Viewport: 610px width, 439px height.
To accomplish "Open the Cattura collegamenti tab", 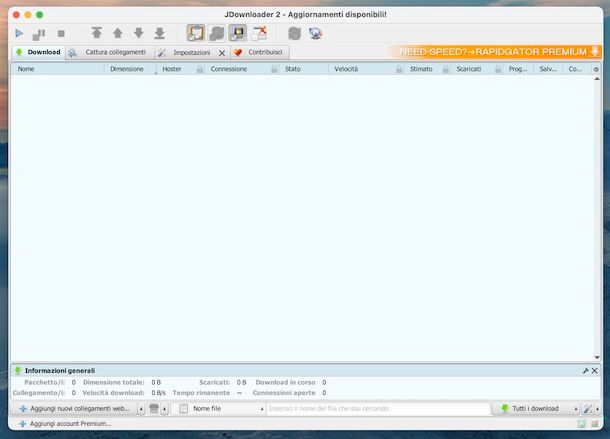I will (x=110, y=53).
